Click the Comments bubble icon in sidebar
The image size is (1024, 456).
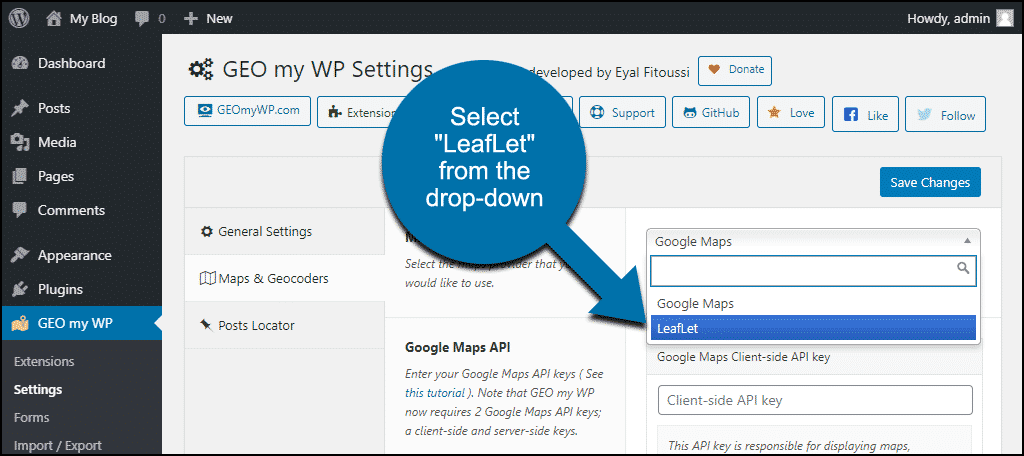(20, 211)
